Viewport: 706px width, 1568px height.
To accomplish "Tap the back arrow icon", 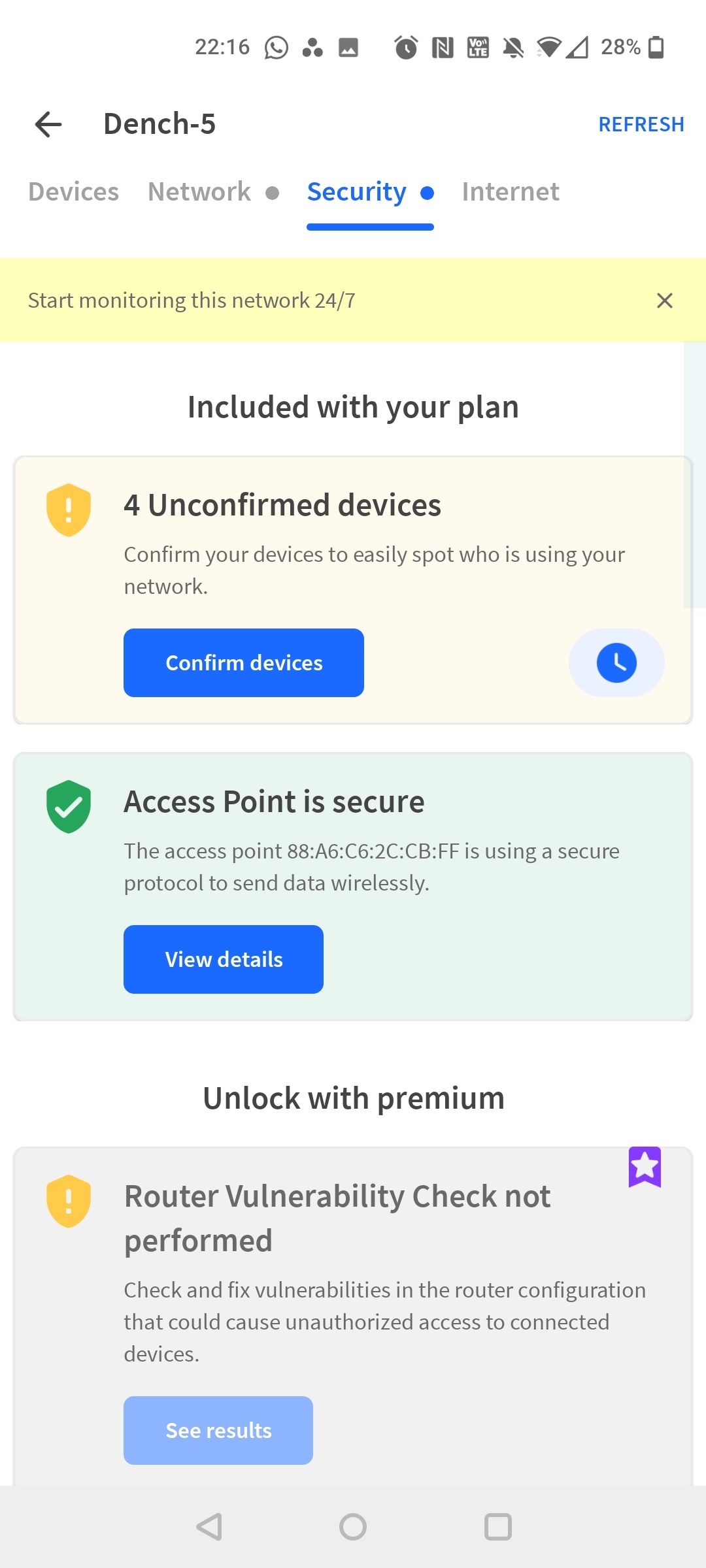I will [48, 124].
